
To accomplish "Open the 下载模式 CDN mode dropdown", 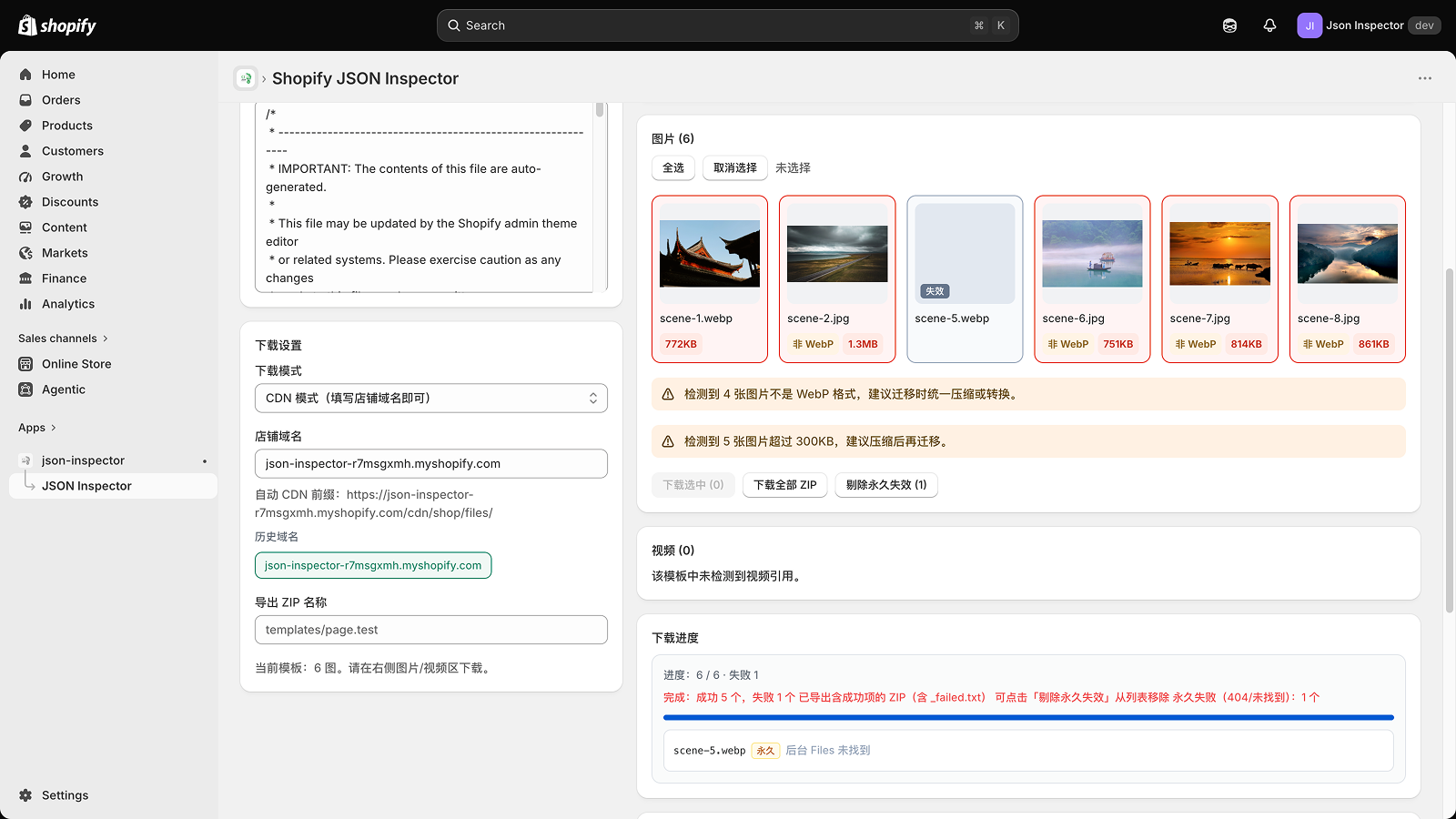I will [x=431, y=399].
